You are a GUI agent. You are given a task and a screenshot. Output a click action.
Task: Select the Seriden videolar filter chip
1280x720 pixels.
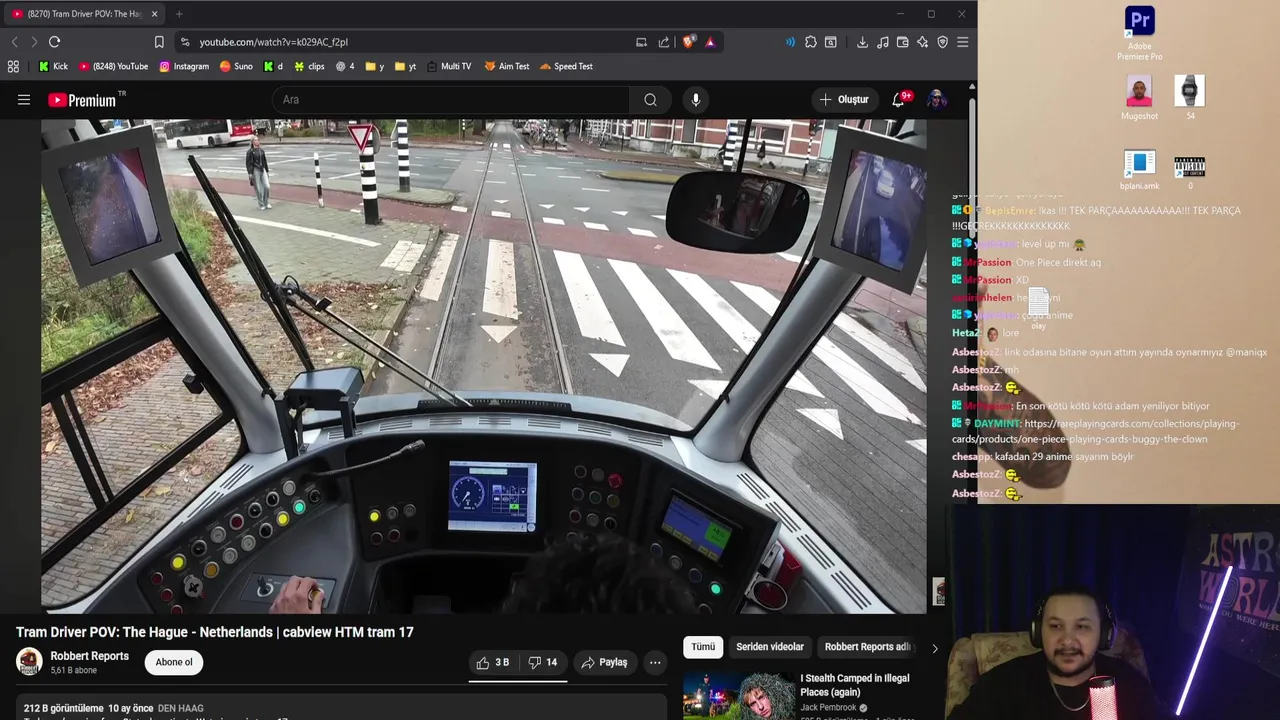(770, 647)
